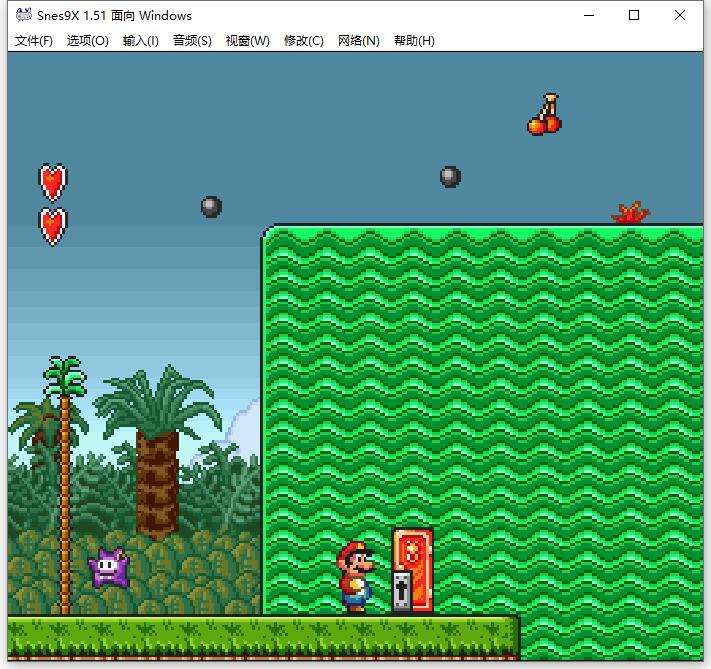Open the 输入(I) menu
Viewport: 711px width, 669px height.
click(141, 41)
